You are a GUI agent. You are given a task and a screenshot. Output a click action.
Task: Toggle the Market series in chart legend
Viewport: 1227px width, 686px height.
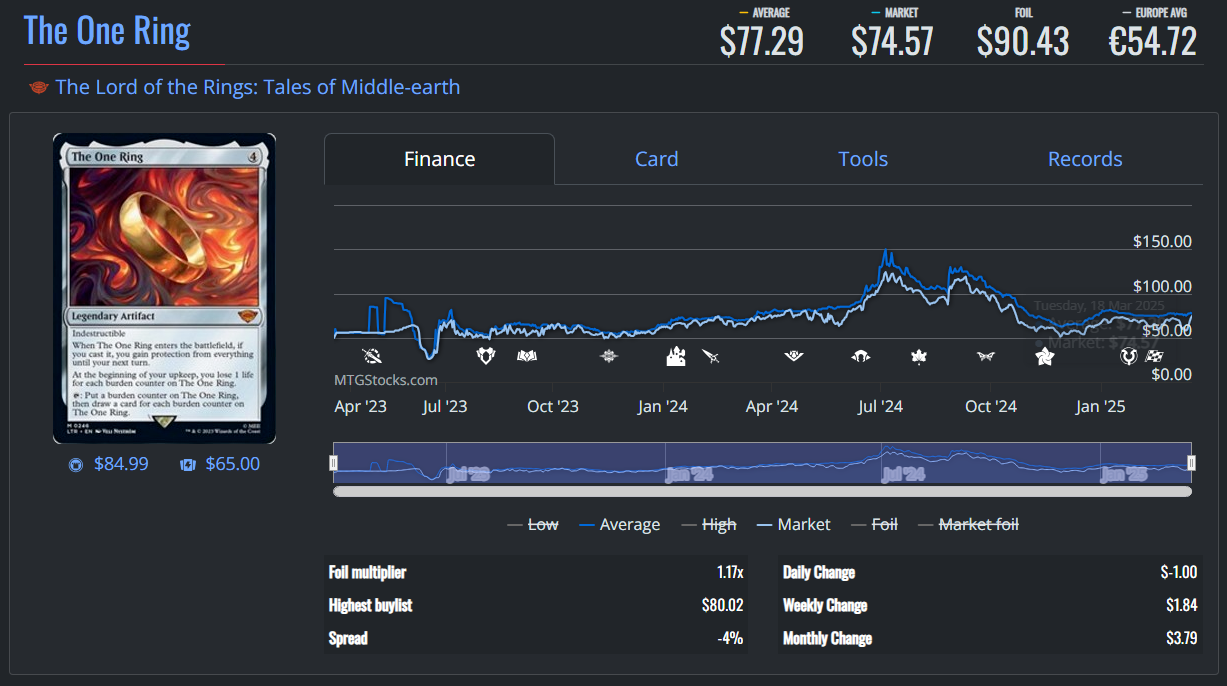point(794,524)
